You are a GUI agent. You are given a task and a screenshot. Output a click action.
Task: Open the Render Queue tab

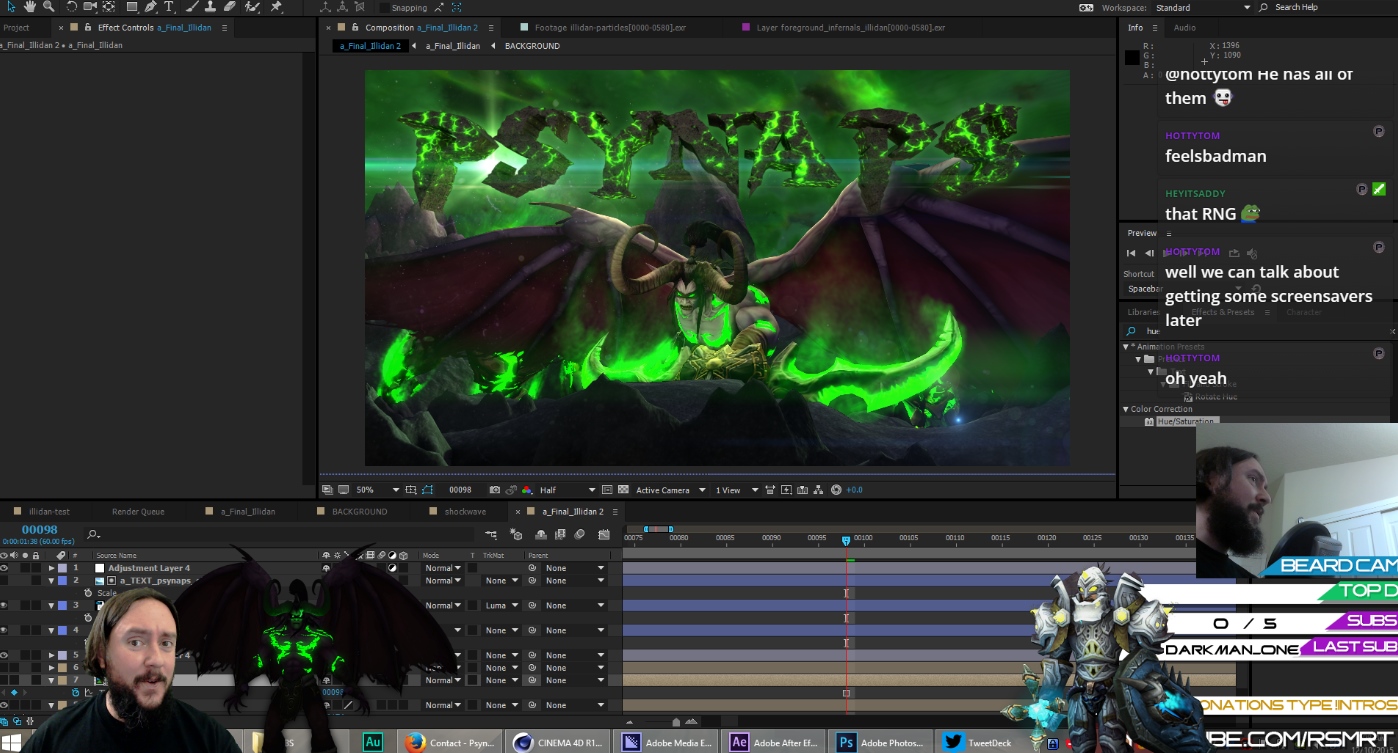point(138,511)
